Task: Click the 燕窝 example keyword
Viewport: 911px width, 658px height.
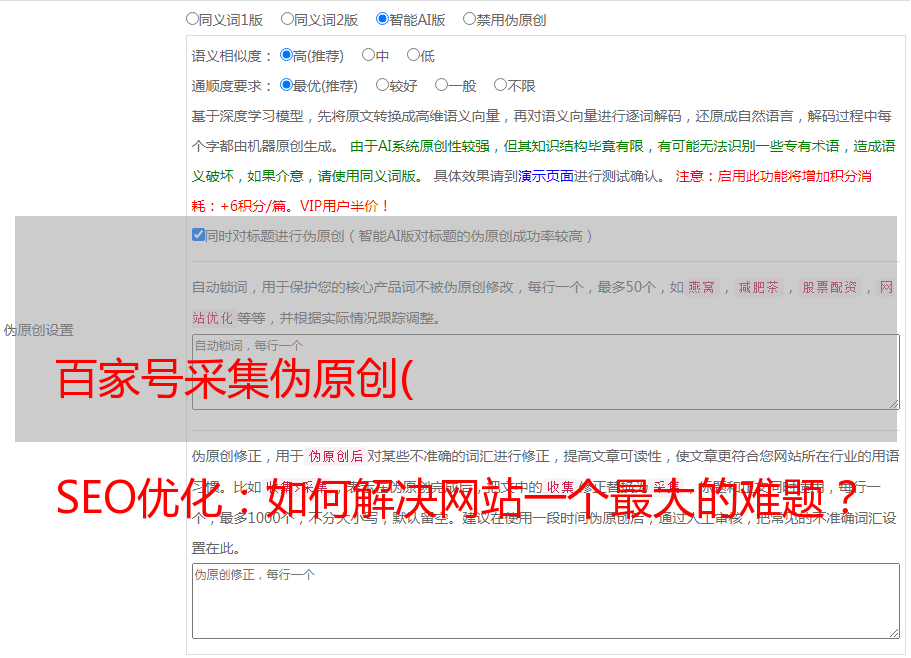Action: pos(701,287)
